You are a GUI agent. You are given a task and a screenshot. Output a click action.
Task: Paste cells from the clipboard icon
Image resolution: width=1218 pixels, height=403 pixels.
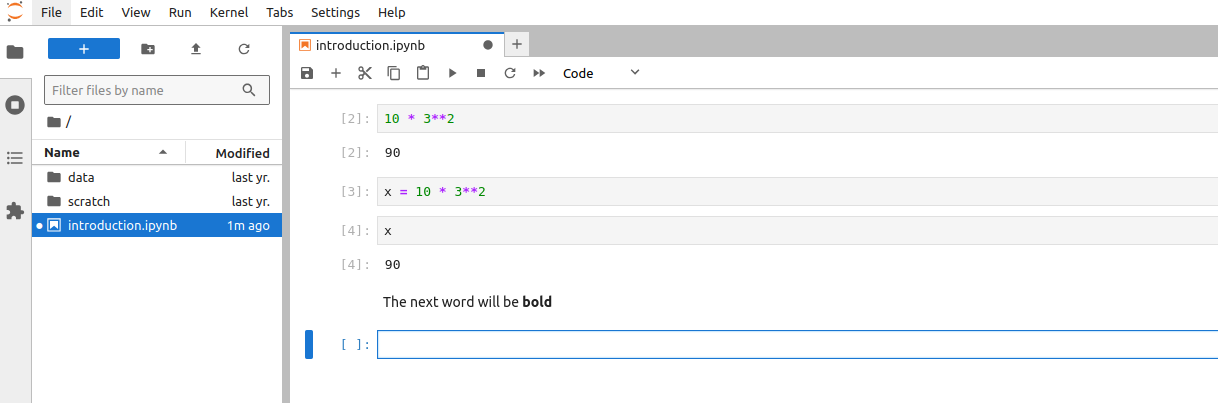tap(423, 73)
